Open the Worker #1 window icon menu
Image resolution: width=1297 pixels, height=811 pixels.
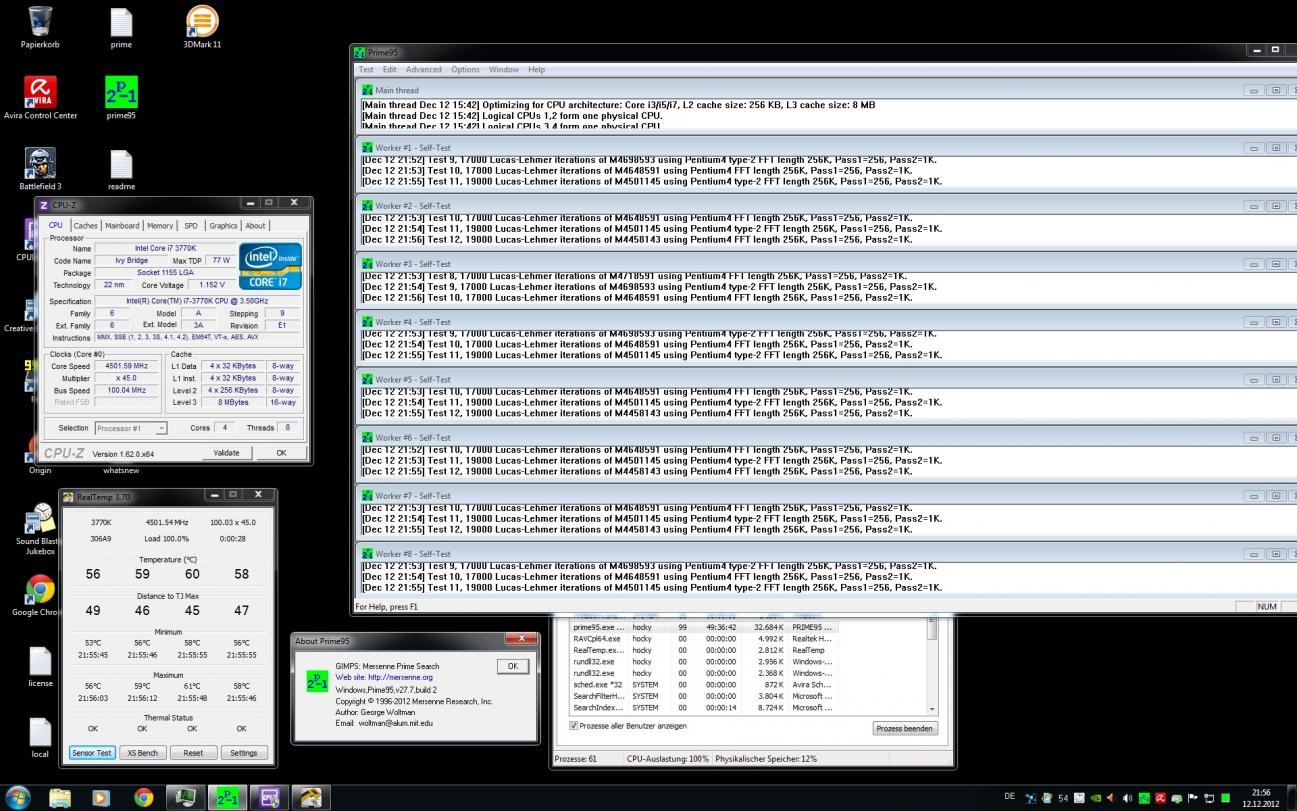tap(367, 148)
